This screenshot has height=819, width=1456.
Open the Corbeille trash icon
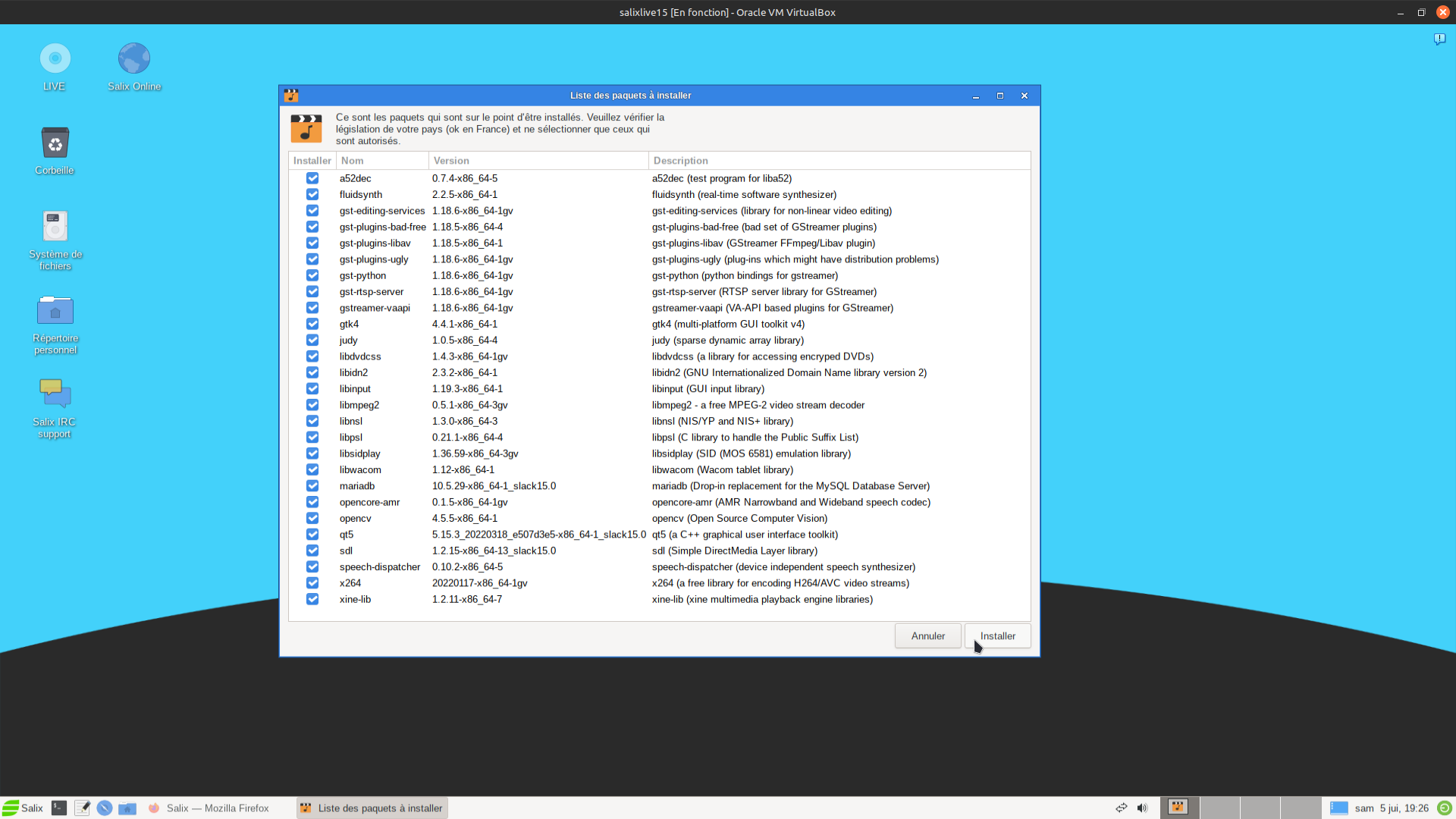pos(55,143)
